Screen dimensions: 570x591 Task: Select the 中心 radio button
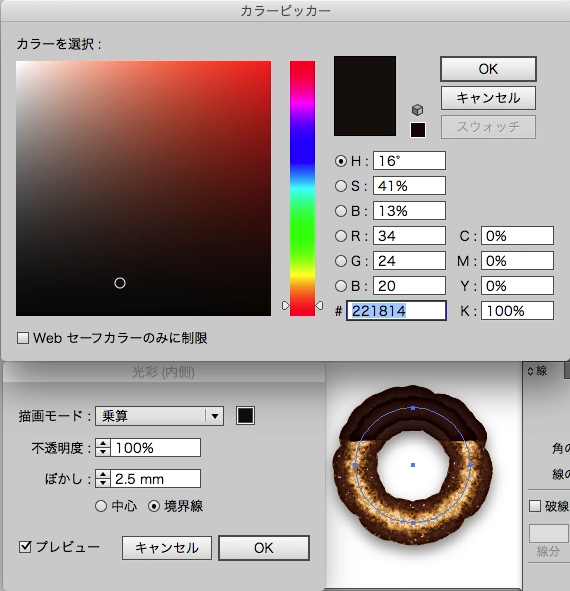click(x=101, y=506)
